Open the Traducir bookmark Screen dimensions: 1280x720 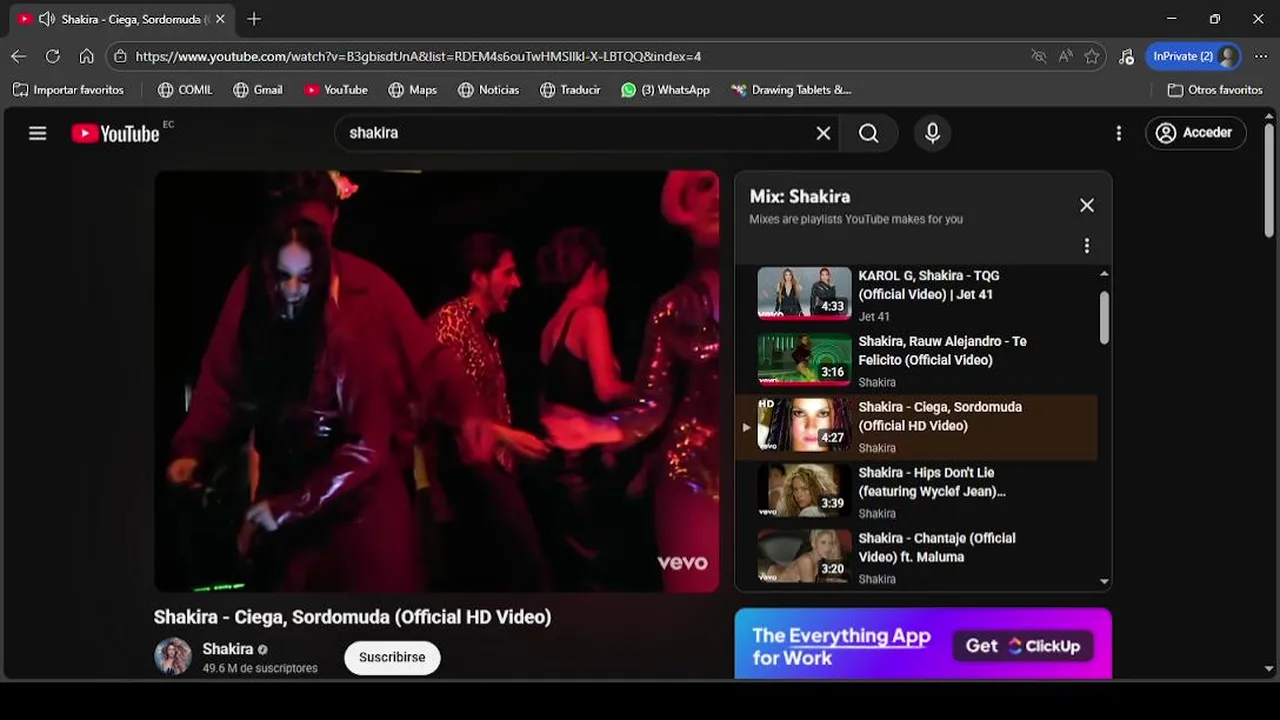click(570, 90)
